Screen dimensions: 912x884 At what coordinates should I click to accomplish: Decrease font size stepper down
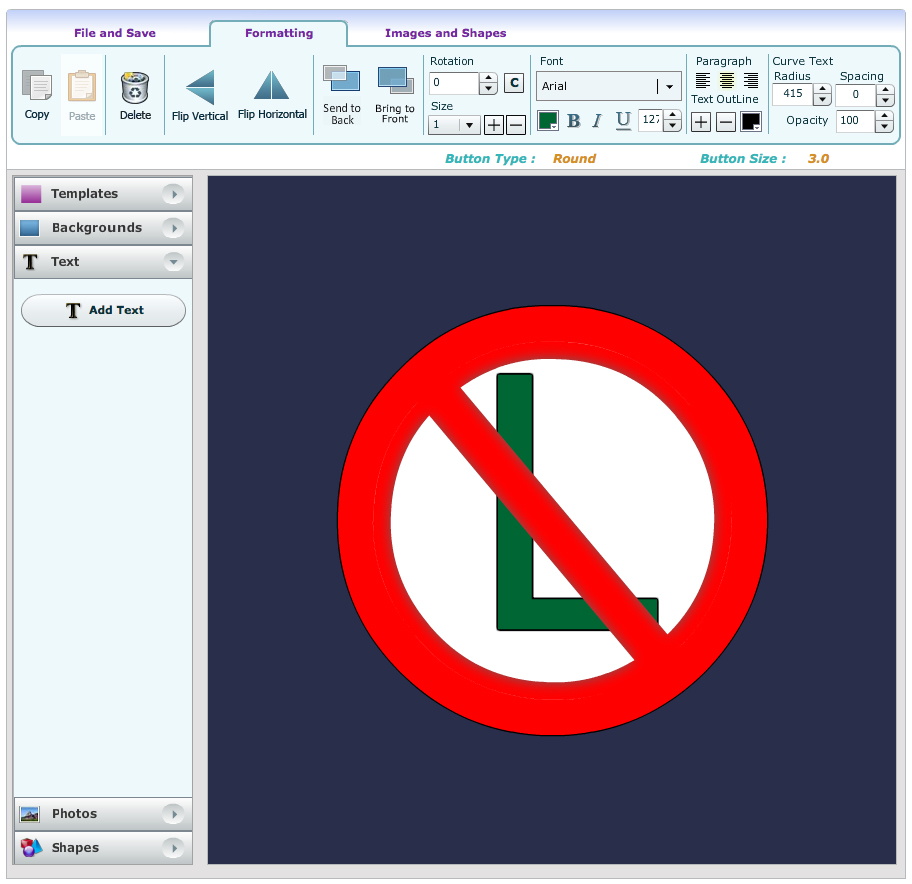pos(672,126)
